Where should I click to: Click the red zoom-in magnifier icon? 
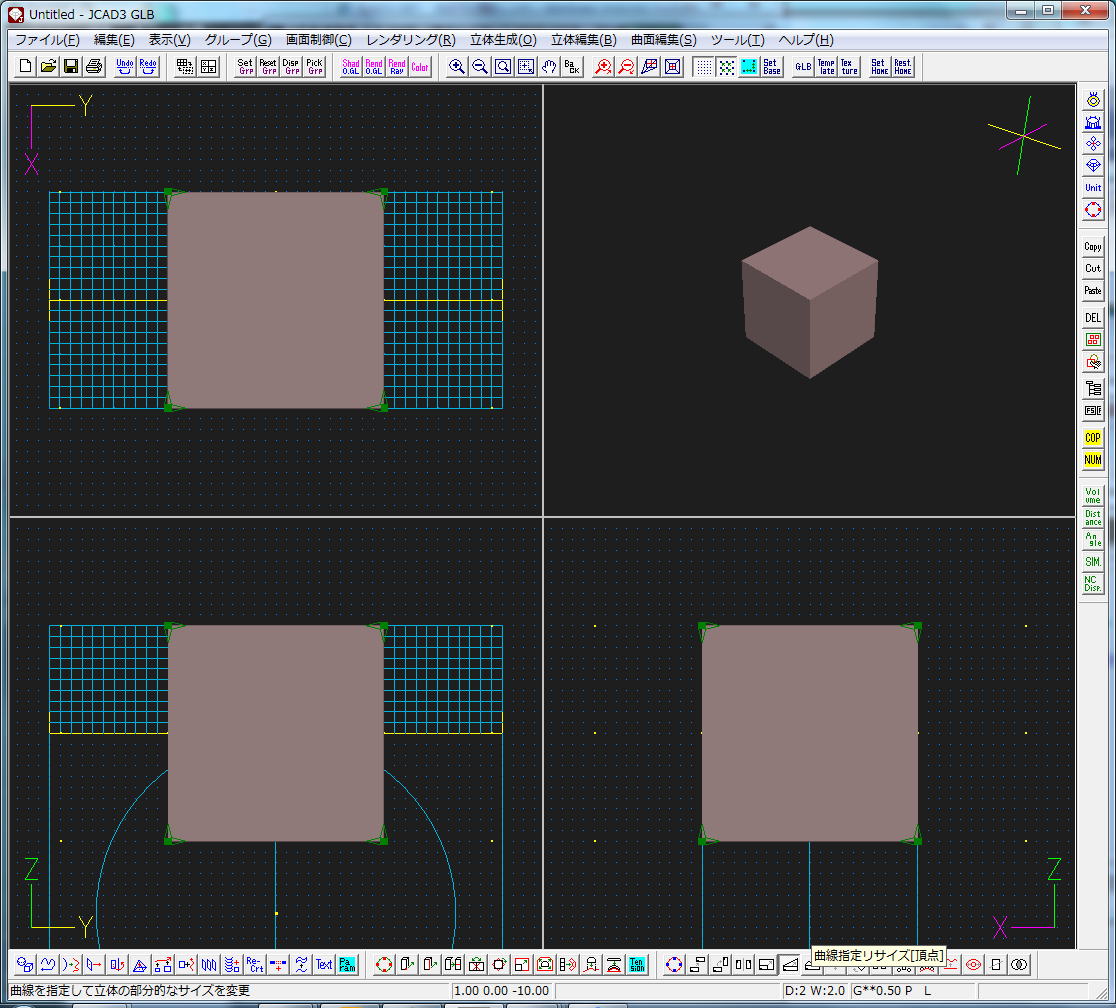tap(603, 66)
